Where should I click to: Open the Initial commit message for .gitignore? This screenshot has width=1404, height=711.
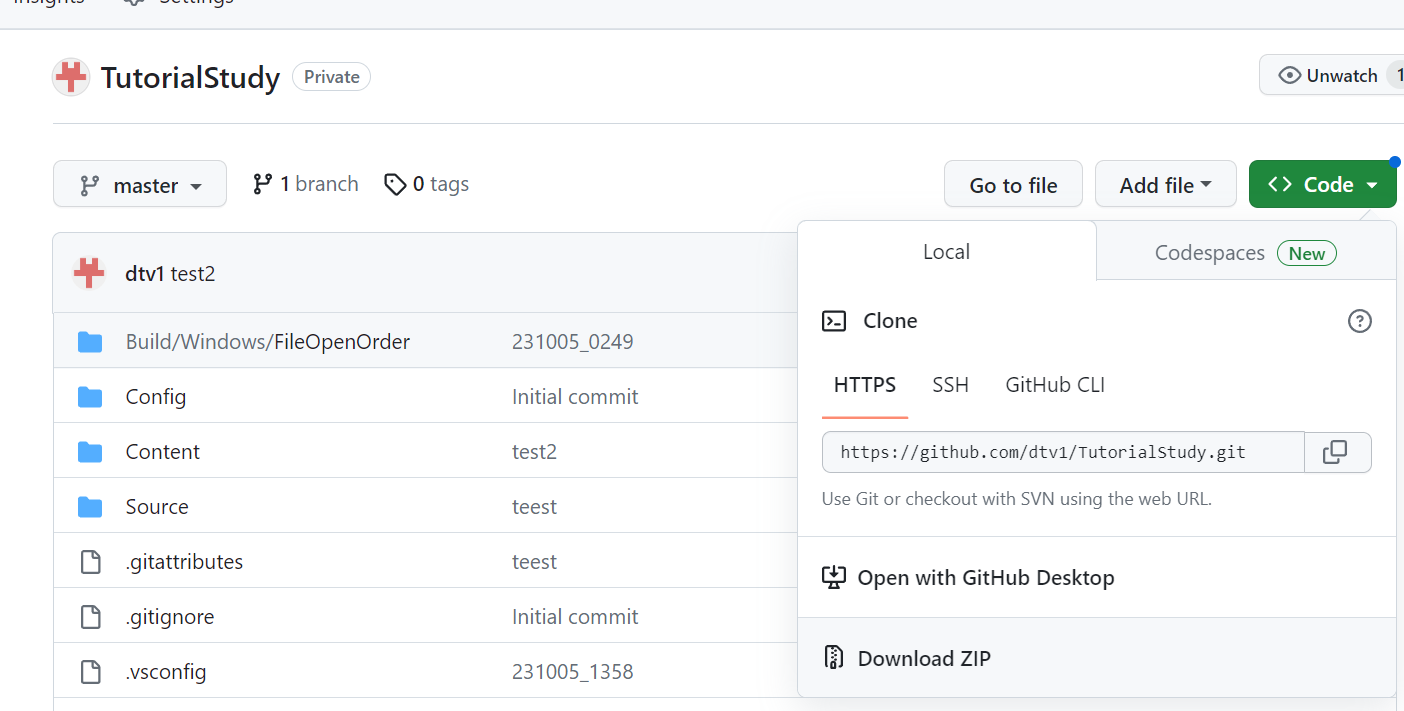click(575, 617)
